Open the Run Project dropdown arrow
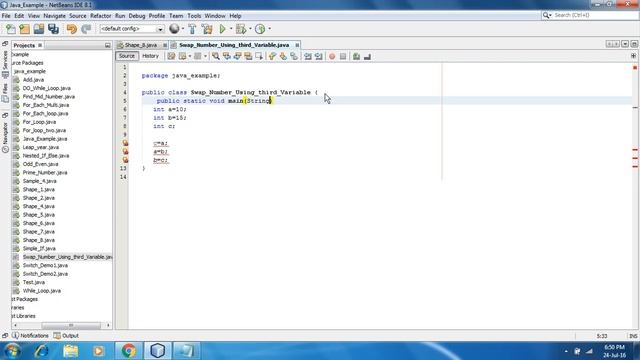640x360 pixels. (x=231, y=29)
